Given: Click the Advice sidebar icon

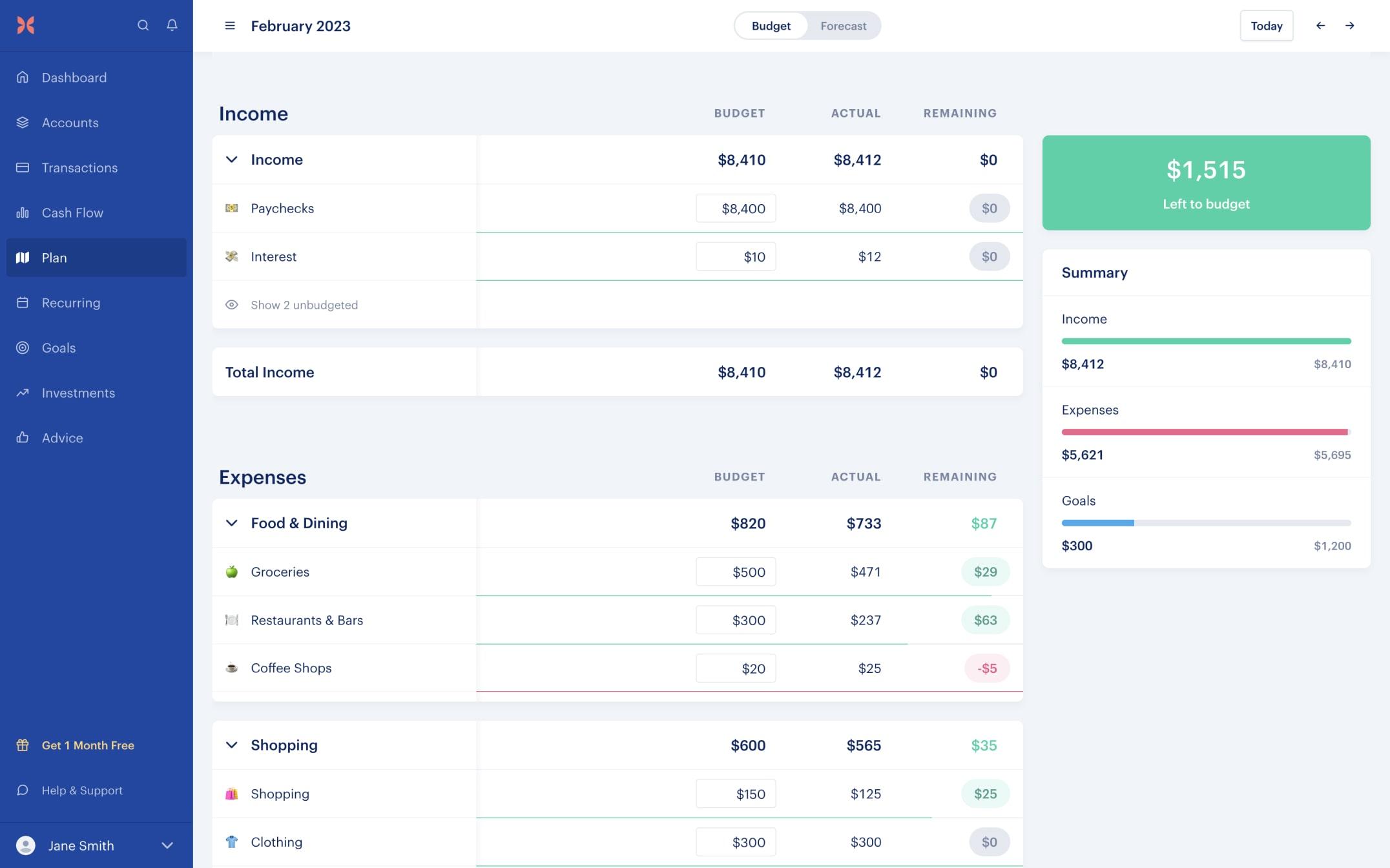Looking at the screenshot, I should tap(23, 438).
